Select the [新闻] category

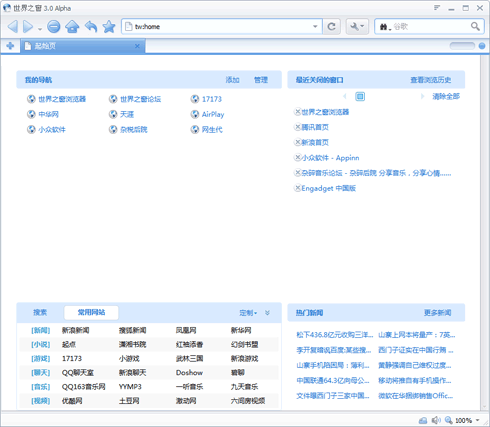point(41,330)
